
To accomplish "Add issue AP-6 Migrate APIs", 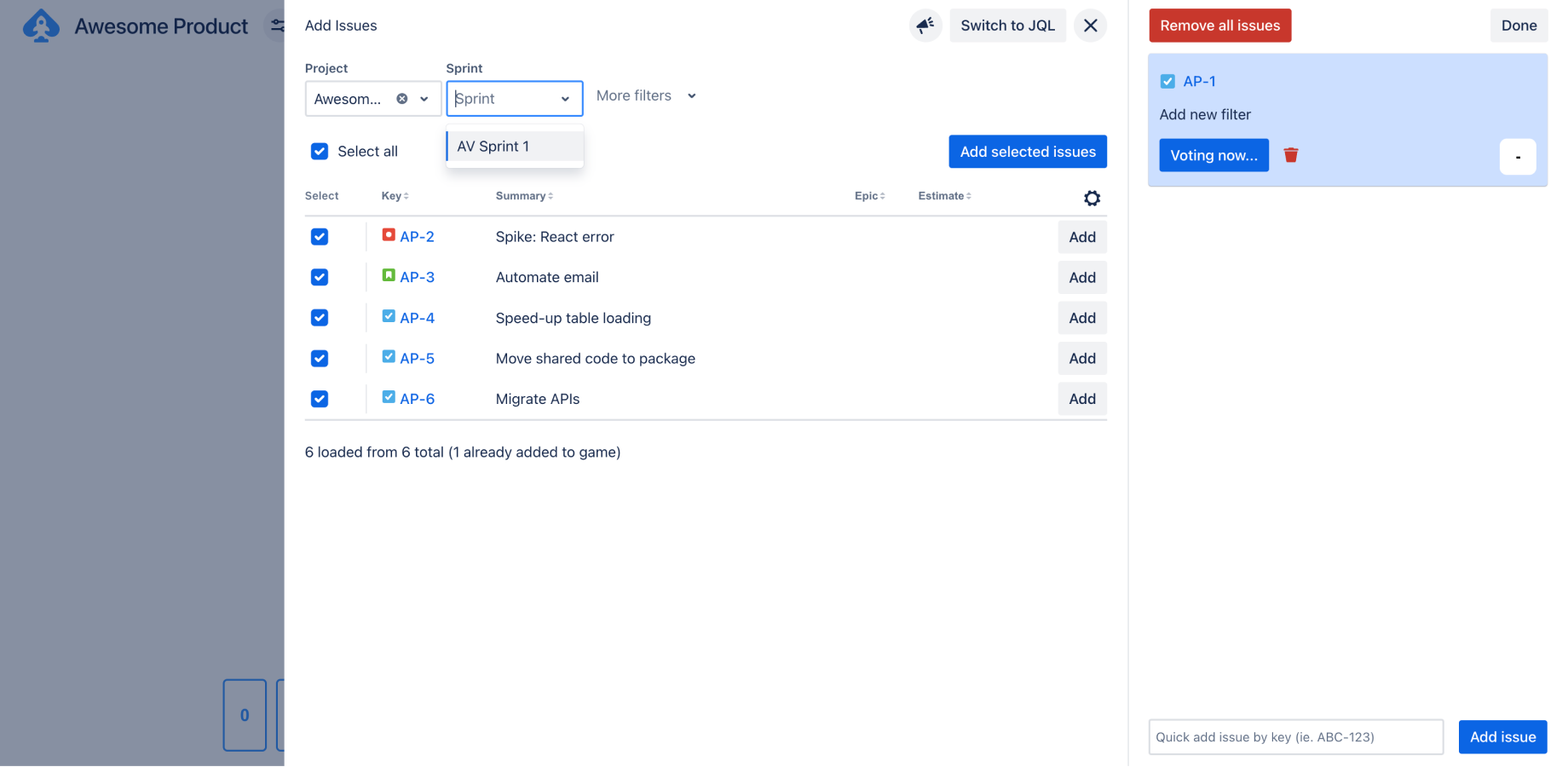I will 1082,399.
